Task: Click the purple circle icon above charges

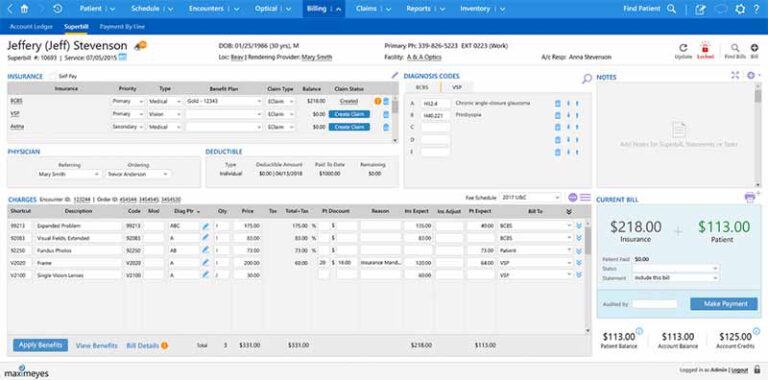Action: click(573, 197)
